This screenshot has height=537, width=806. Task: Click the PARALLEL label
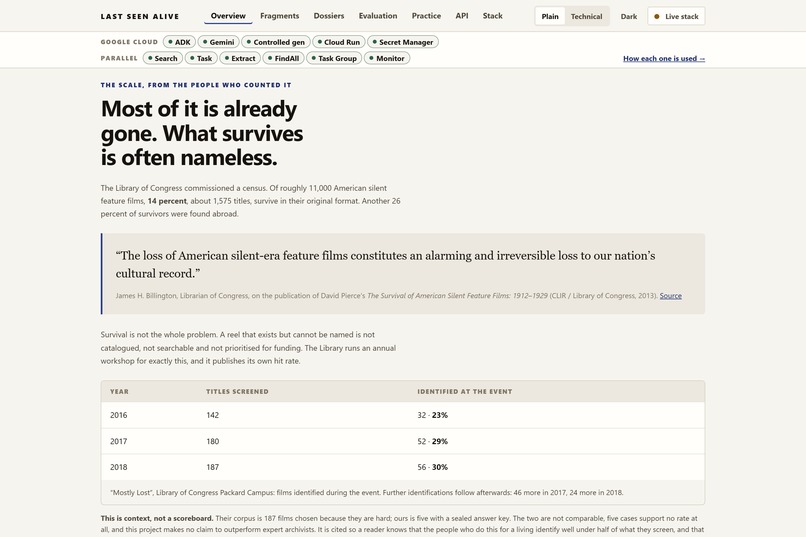(x=119, y=58)
